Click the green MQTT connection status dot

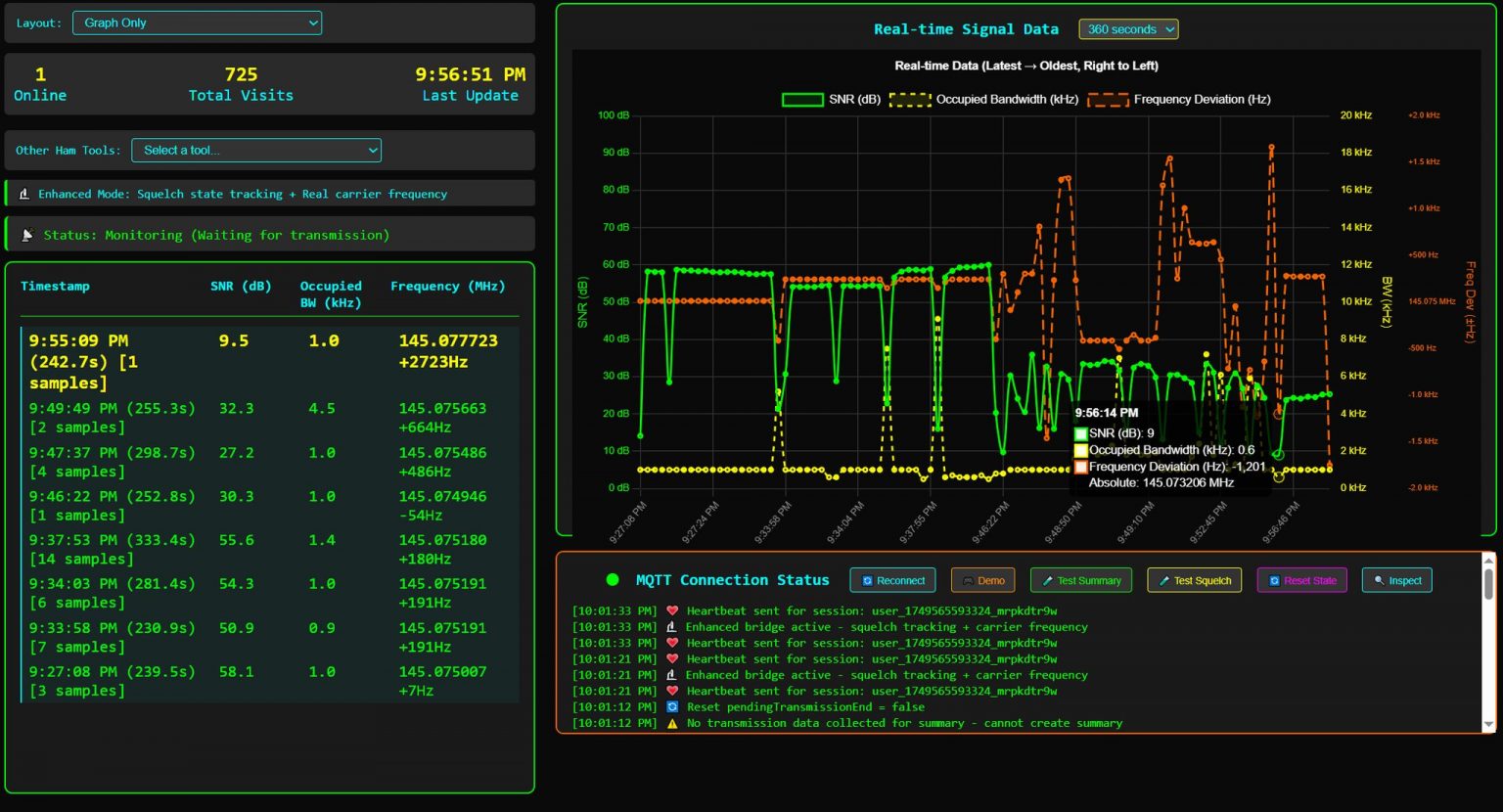pos(613,579)
